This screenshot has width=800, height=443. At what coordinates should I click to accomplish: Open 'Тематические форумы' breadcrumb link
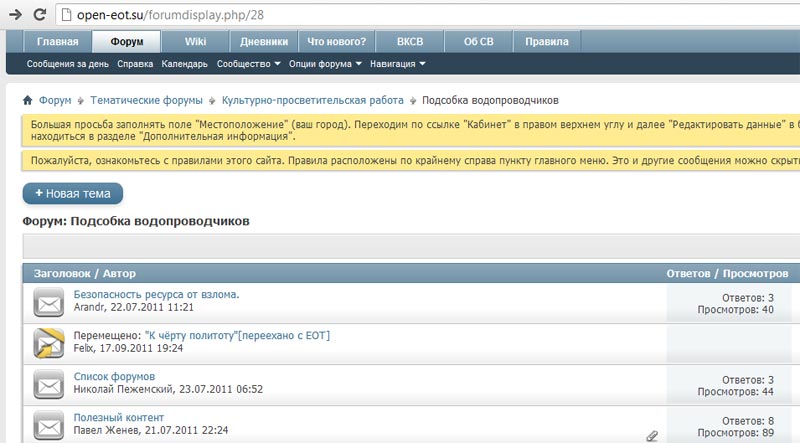tap(146, 100)
